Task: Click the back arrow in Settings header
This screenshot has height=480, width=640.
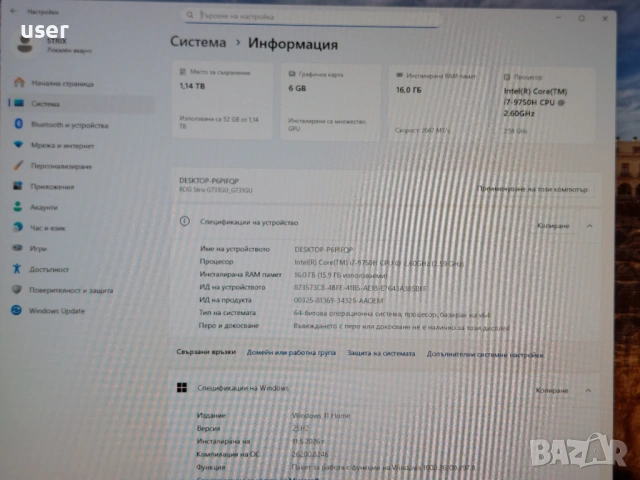Action: point(13,11)
